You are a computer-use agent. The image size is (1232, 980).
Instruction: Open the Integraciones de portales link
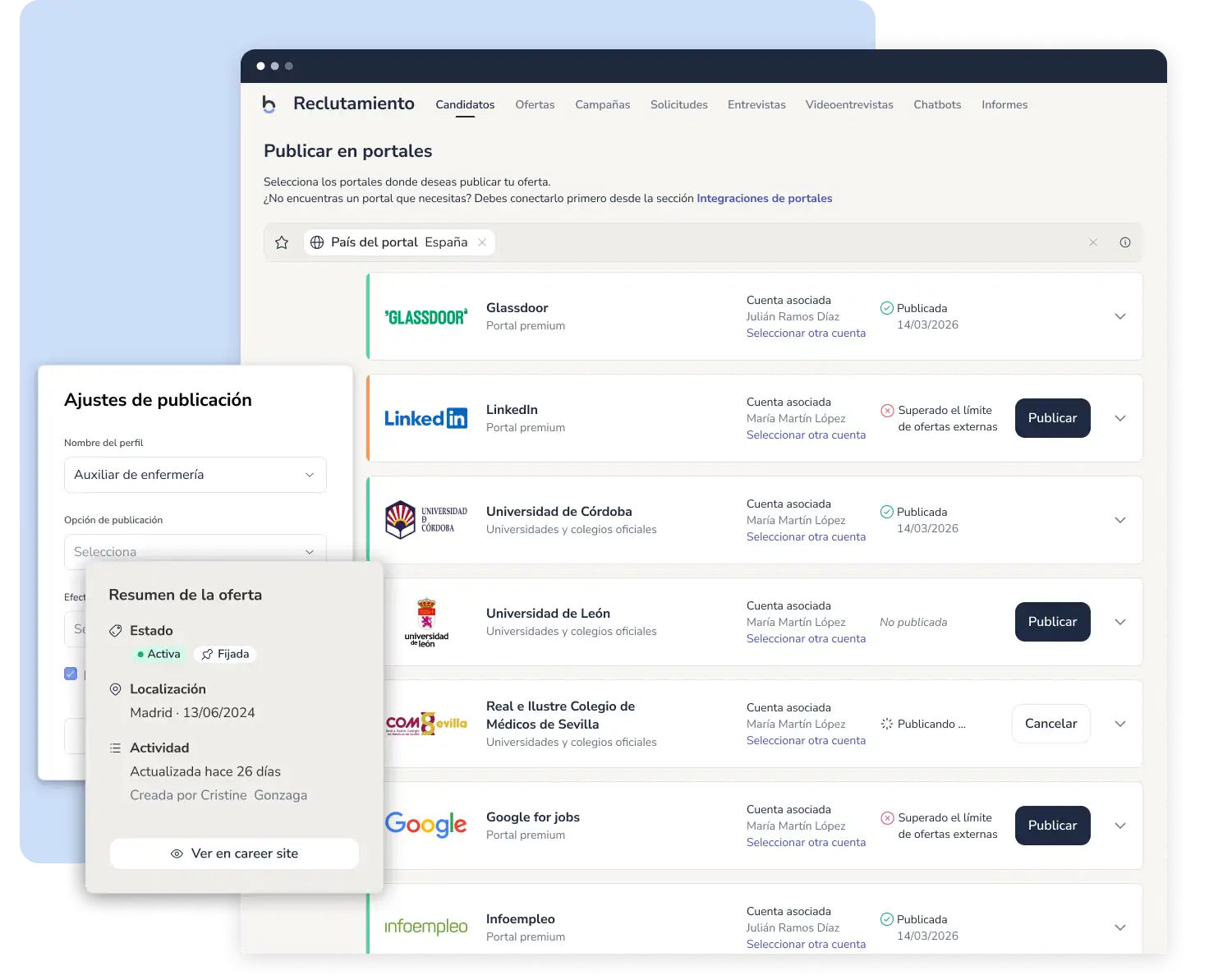765,198
